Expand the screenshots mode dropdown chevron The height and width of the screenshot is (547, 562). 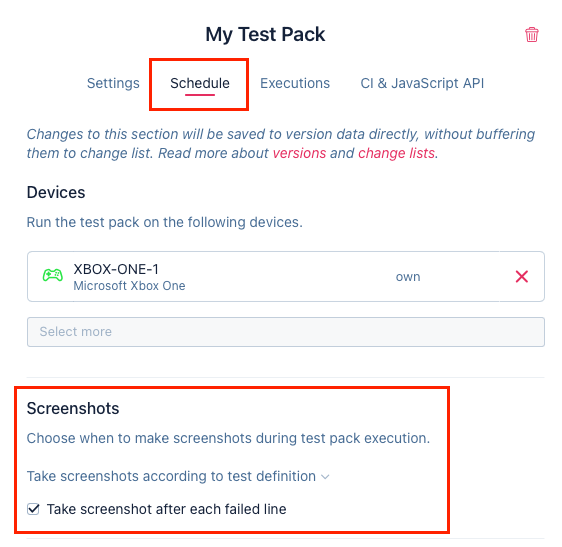coord(325,477)
